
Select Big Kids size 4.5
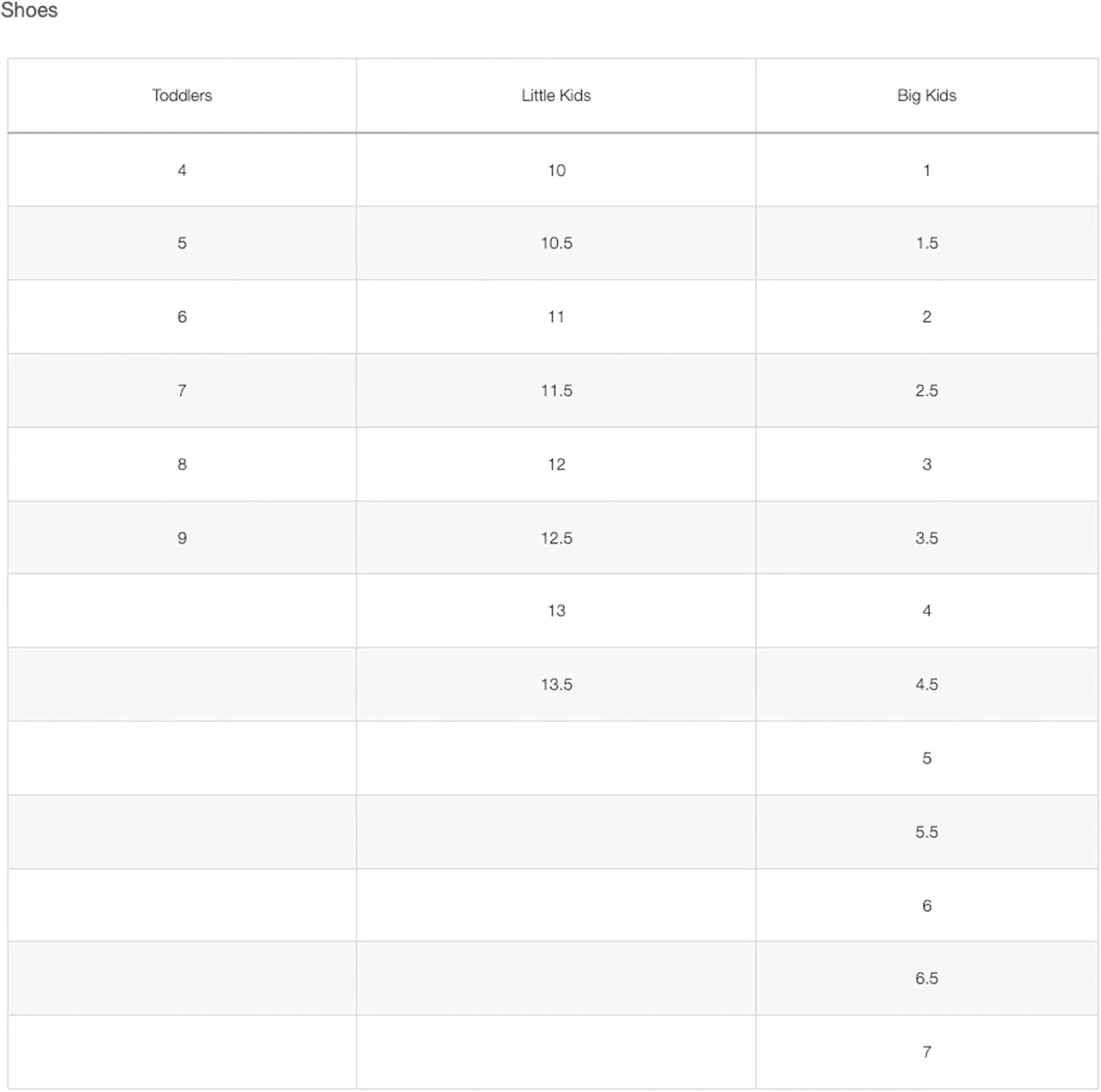tap(927, 685)
